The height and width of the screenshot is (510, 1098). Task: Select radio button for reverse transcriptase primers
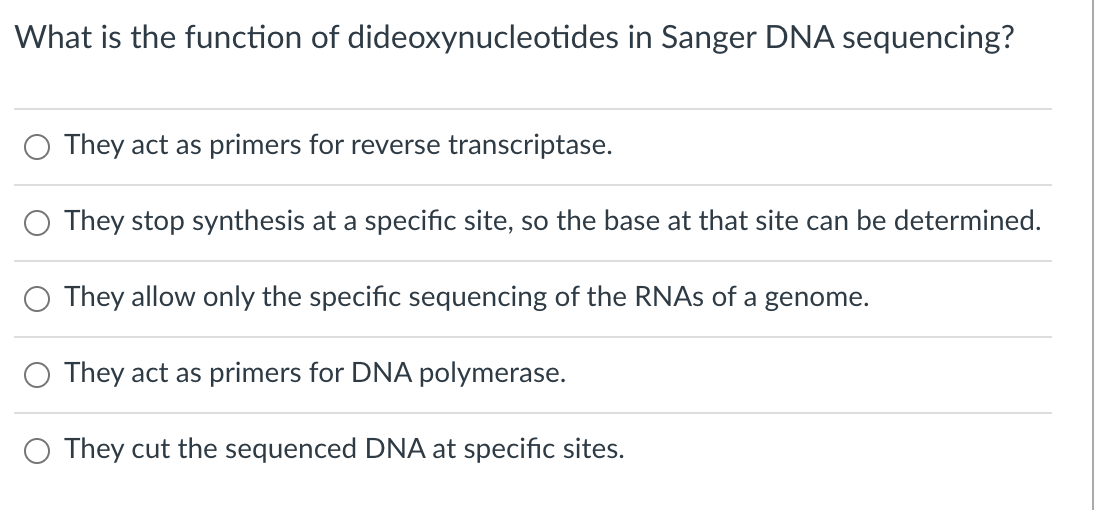(x=36, y=147)
